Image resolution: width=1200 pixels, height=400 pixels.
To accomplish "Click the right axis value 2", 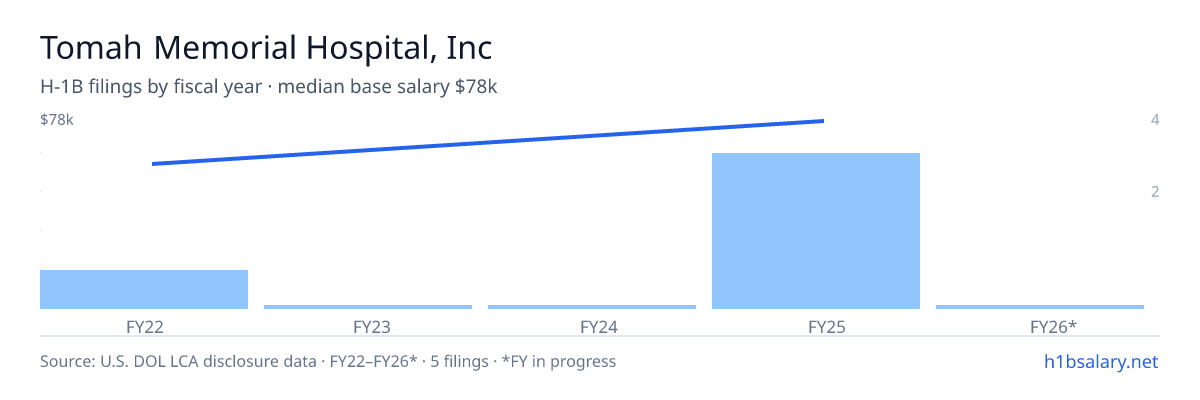I will pyautogui.click(x=1155, y=192).
